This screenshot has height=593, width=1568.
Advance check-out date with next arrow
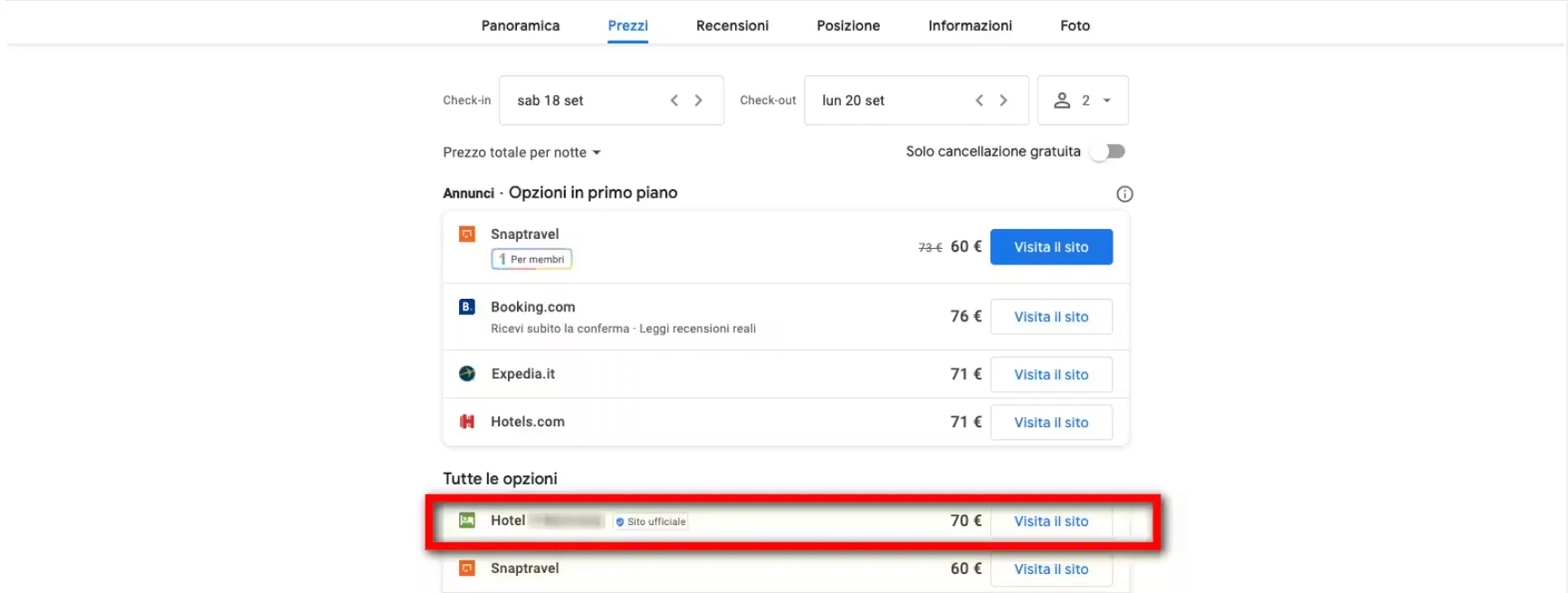point(1004,100)
